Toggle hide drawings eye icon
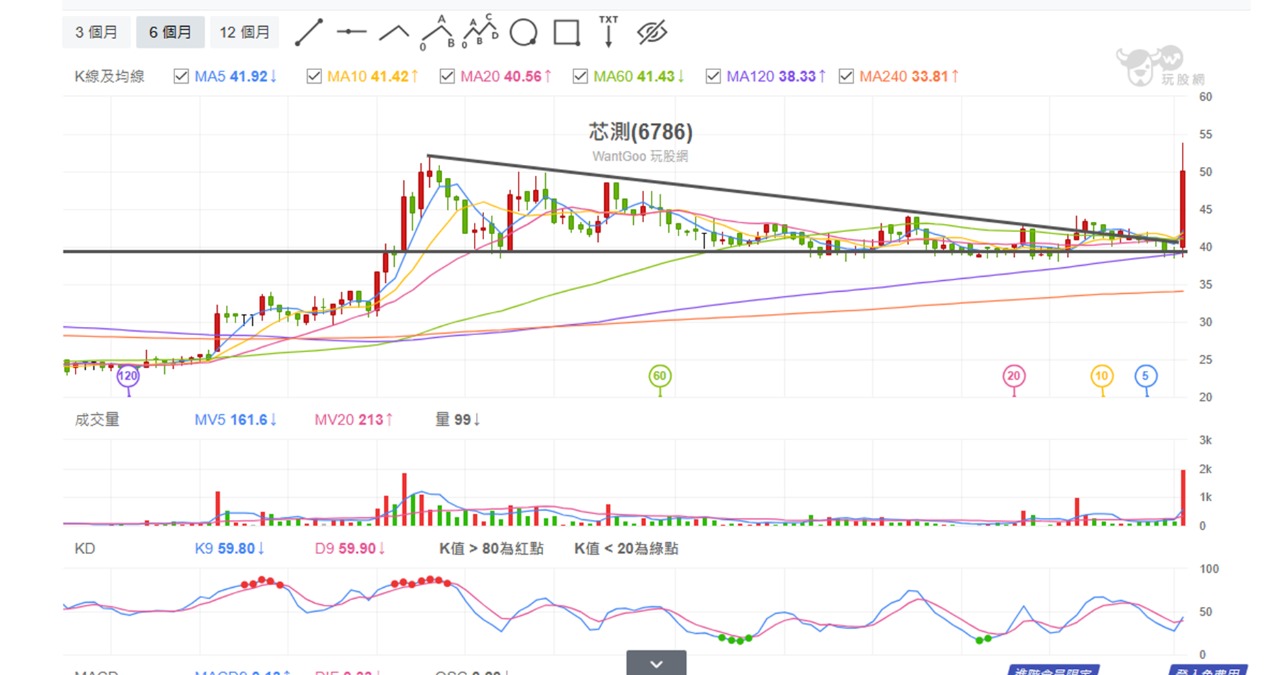 [651, 33]
